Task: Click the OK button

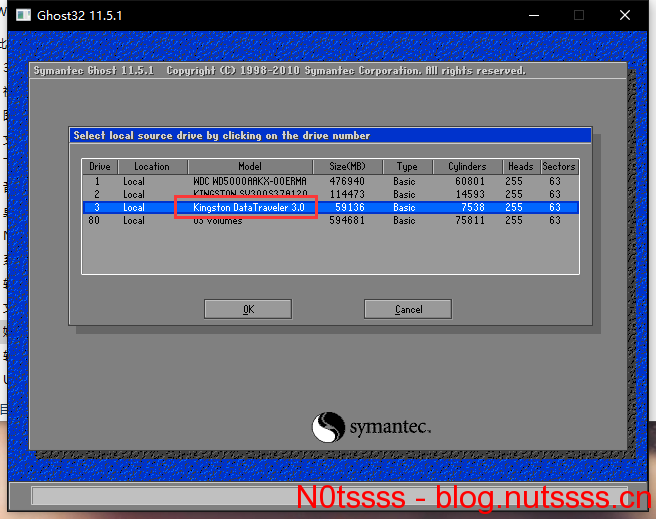Action: (248, 309)
